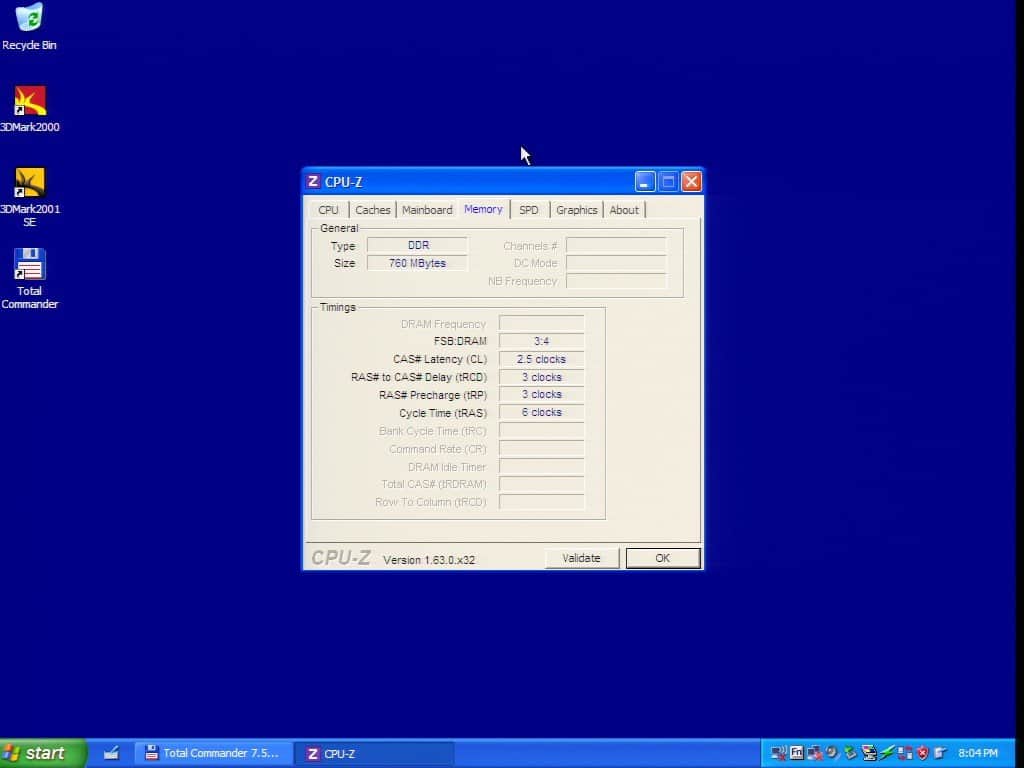Click the disconnected network computers tray icon

[814, 753]
